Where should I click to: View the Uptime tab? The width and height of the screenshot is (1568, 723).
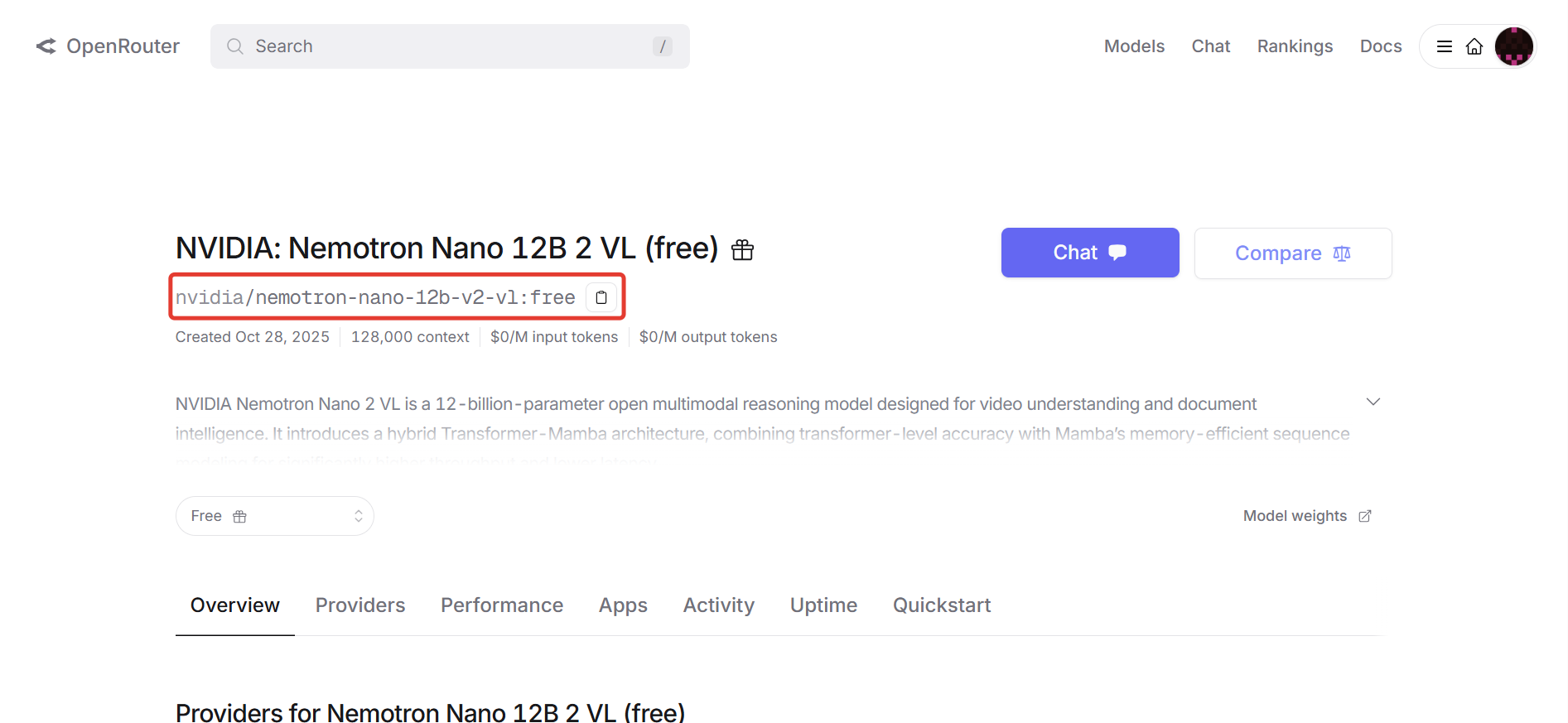823,605
